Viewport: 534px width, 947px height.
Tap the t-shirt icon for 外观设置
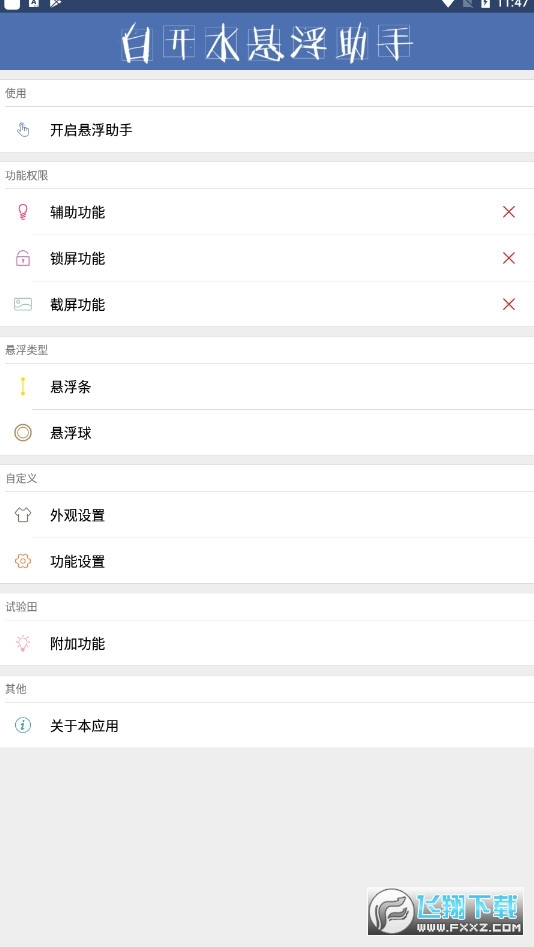(23, 515)
